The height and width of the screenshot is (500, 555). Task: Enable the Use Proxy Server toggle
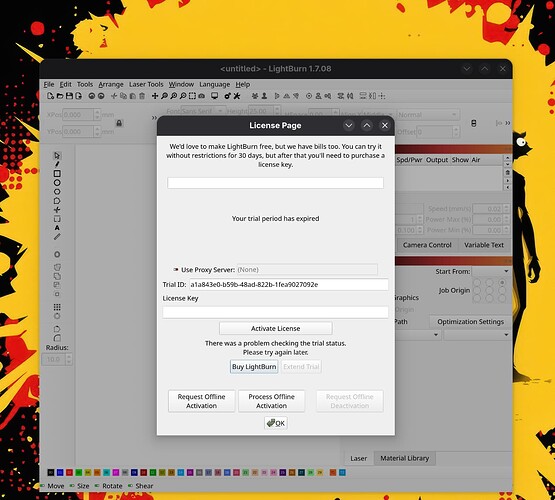(176, 270)
